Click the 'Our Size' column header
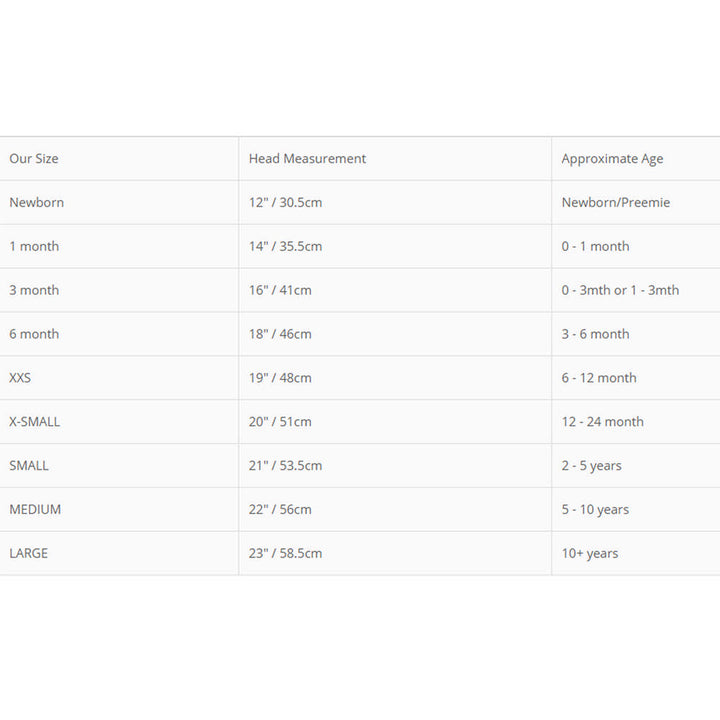 coord(34,159)
